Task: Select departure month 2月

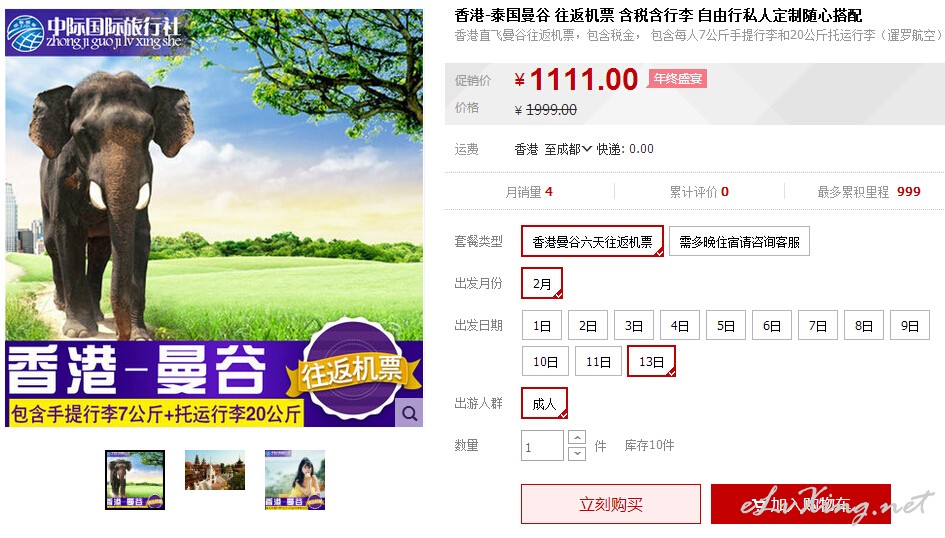Action: pos(542,283)
